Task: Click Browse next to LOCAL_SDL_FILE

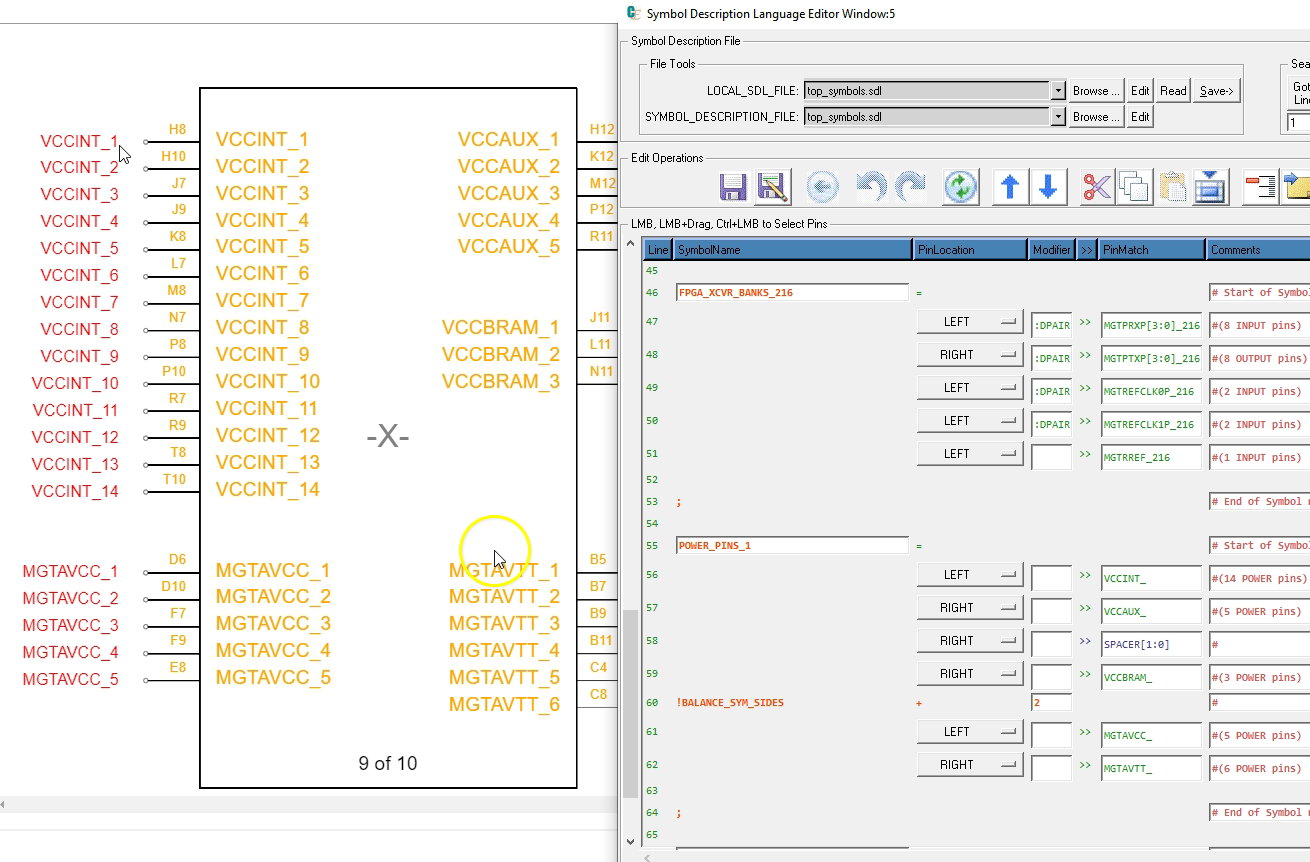Action: (1095, 90)
